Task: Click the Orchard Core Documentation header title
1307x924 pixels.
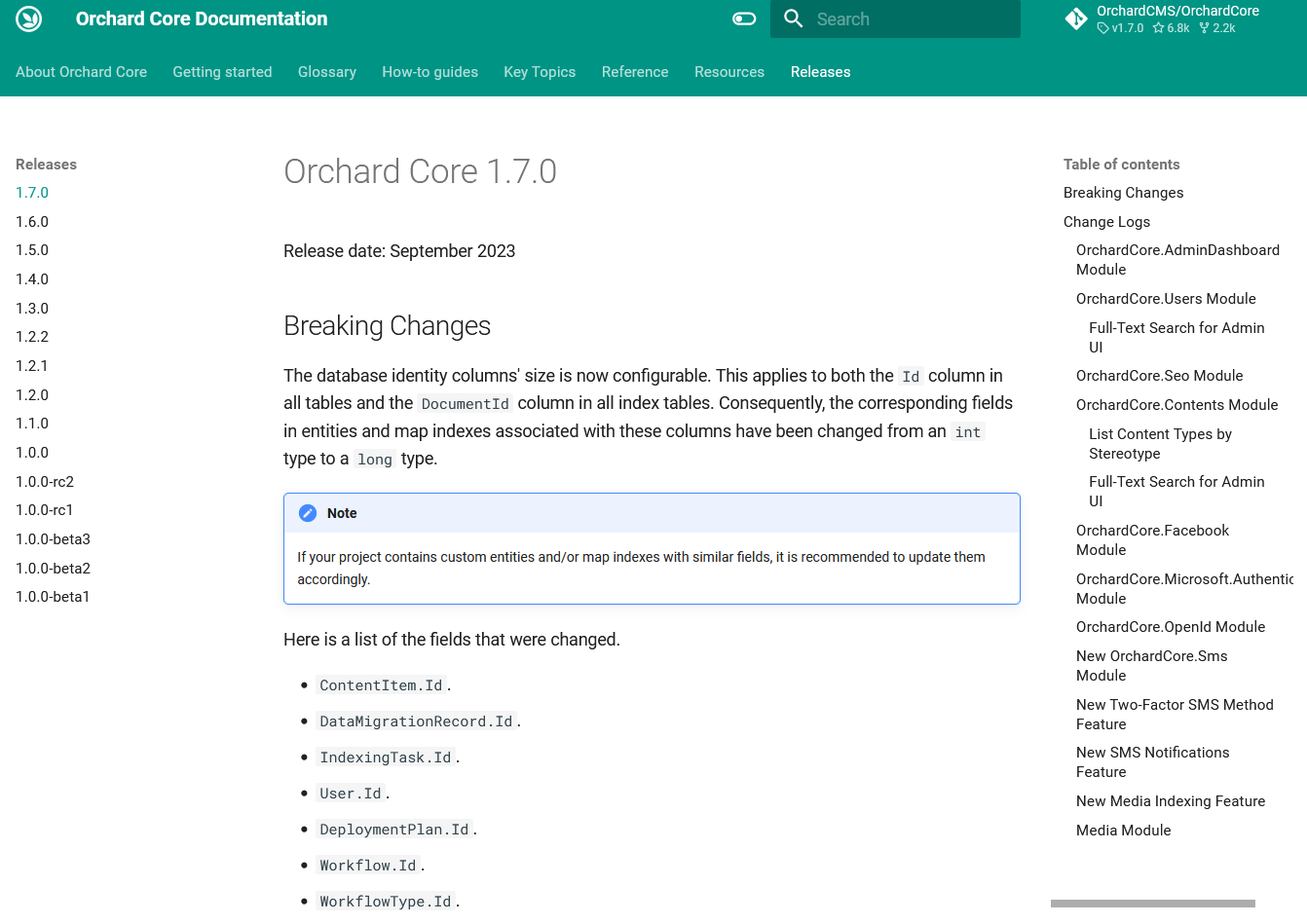Action: [202, 18]
